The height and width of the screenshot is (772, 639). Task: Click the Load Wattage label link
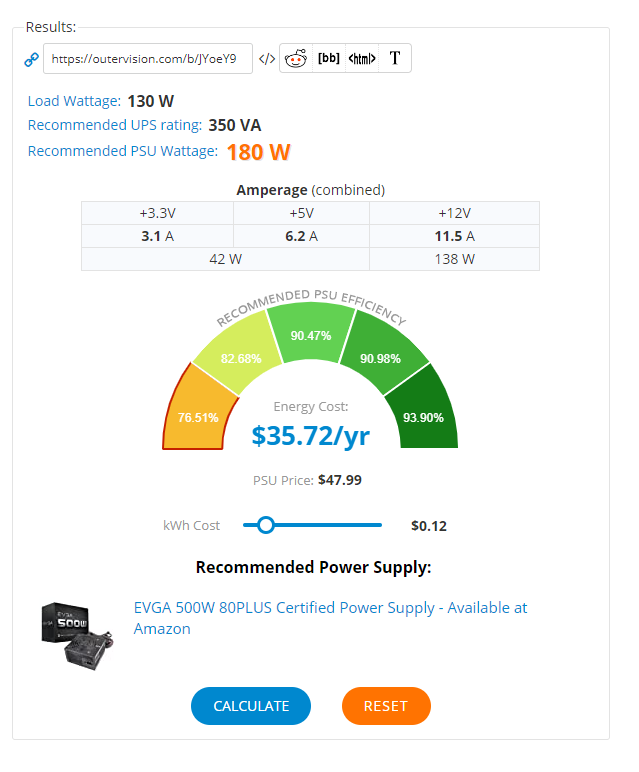(74, 101)
